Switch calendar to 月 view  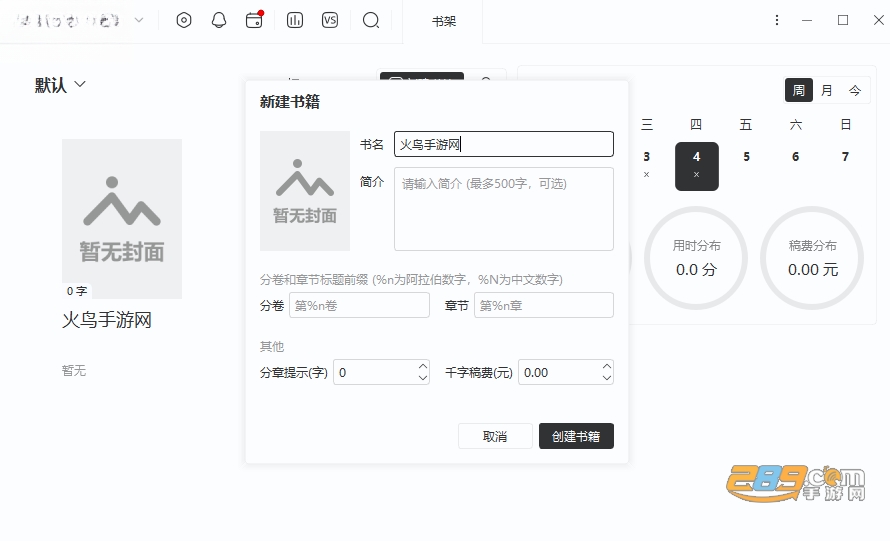tap(826, 90)
